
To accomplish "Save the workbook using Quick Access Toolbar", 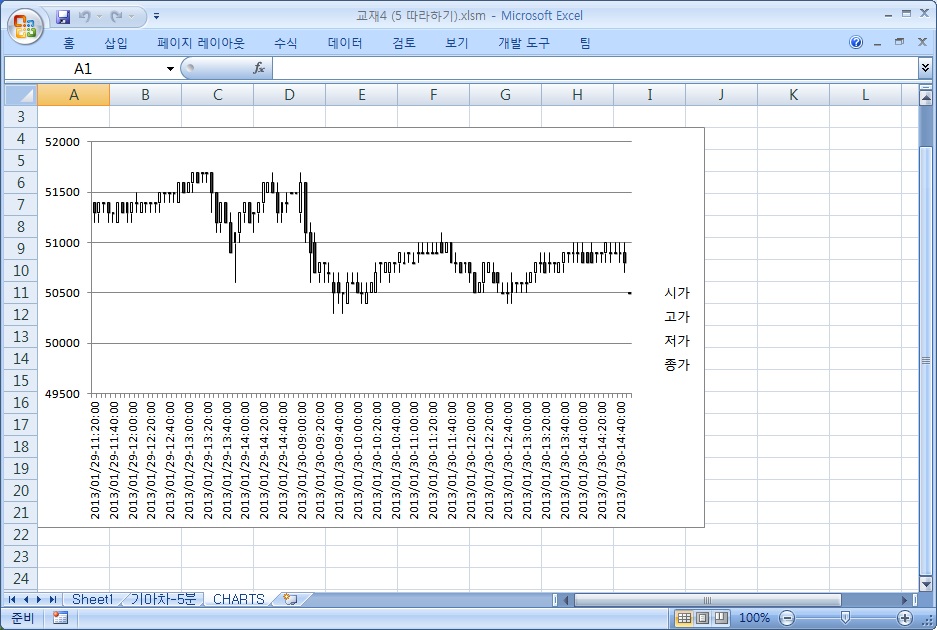I will point(63,15).
